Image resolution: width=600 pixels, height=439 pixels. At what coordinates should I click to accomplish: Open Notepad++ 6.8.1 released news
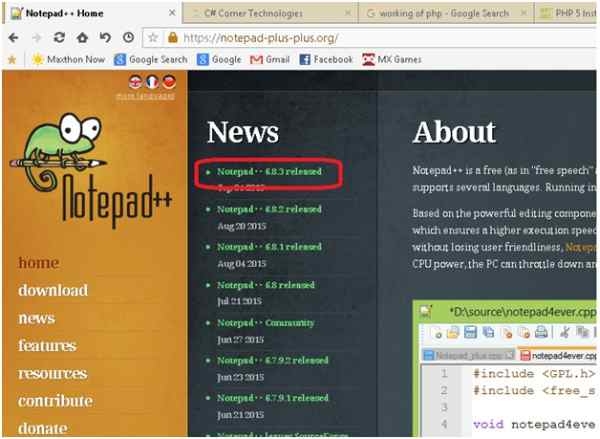pos(269,246)
